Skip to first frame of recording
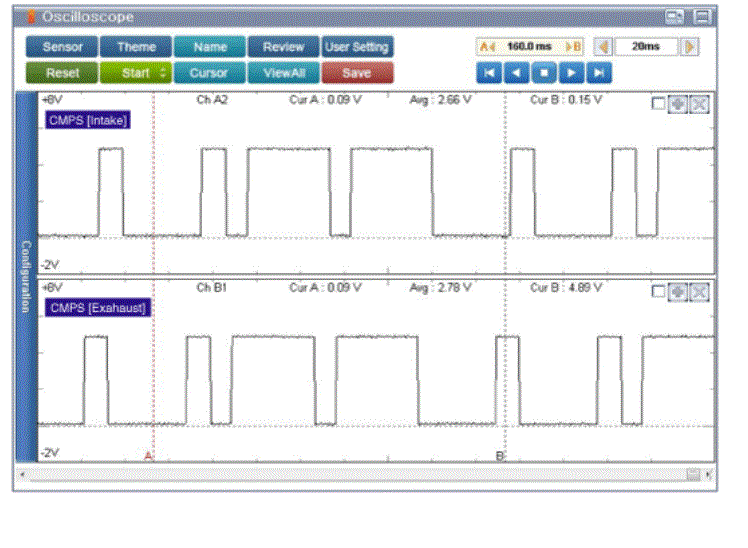Screen dimensions: 748x548 490,73
